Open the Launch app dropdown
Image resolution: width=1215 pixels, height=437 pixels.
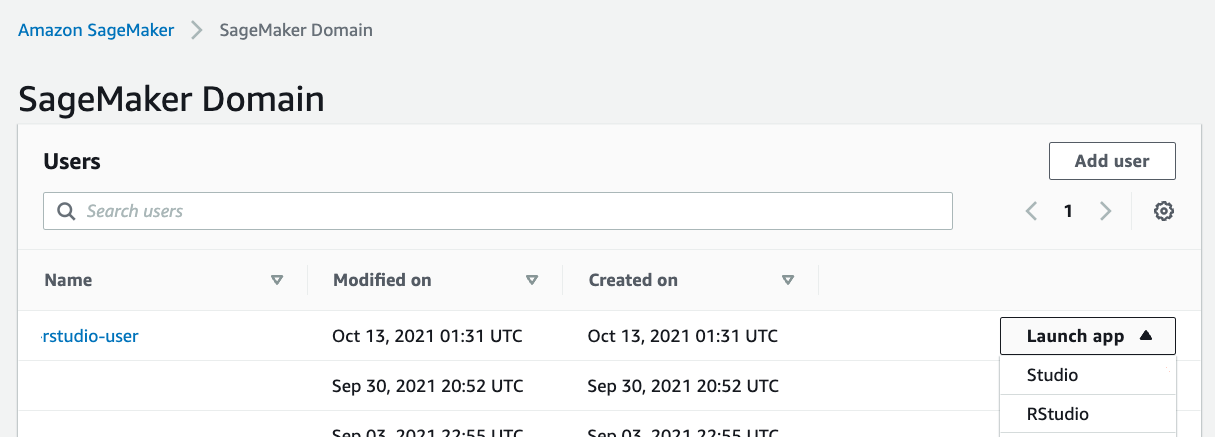click(1088, 336)
